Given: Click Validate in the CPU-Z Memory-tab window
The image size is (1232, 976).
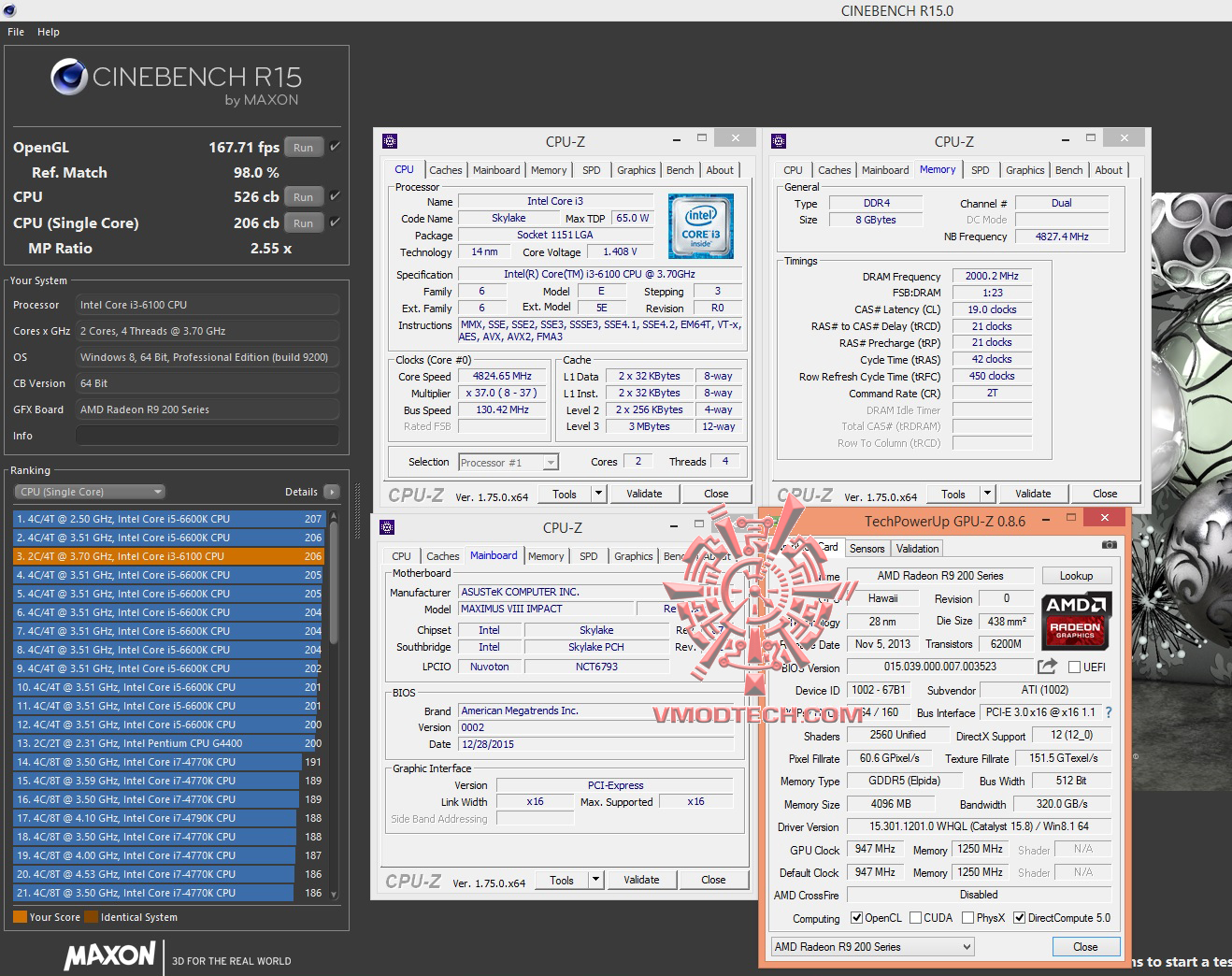Looking at the screenshot, I should click(1033, 494).
